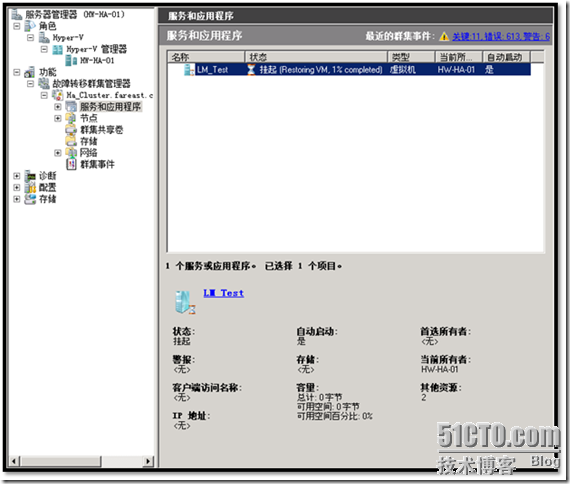Screen dimensions: 570x484
Task: Click the bottom-level 存储 storage icon
Action: click(x=30, y=199)
